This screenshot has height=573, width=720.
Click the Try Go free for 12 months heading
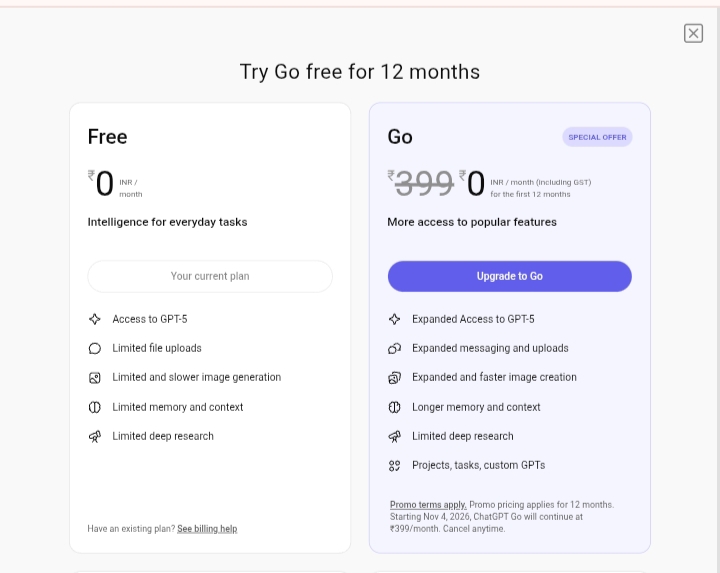[x=360, y=72]
